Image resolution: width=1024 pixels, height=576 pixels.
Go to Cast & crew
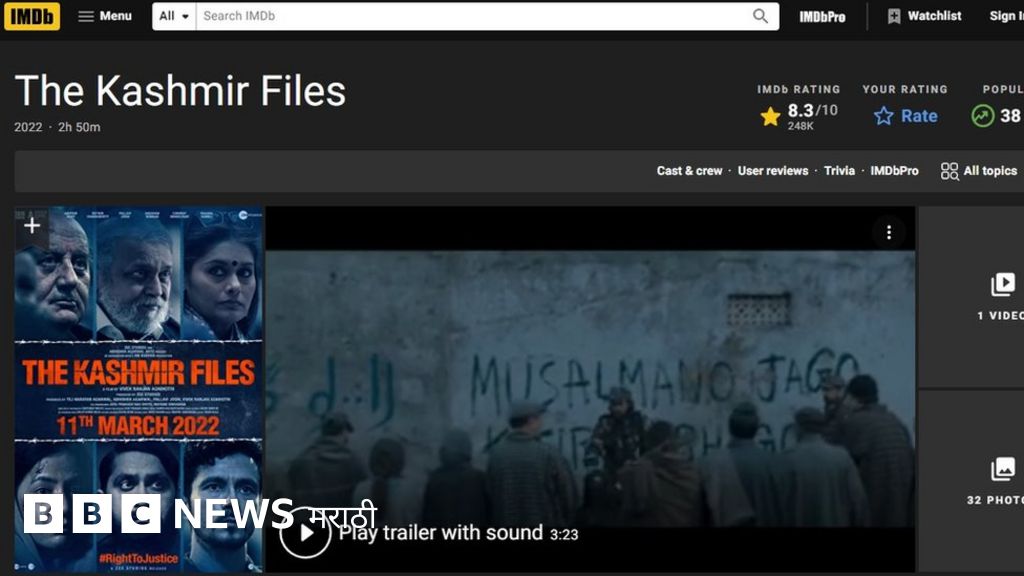point(689,171)
